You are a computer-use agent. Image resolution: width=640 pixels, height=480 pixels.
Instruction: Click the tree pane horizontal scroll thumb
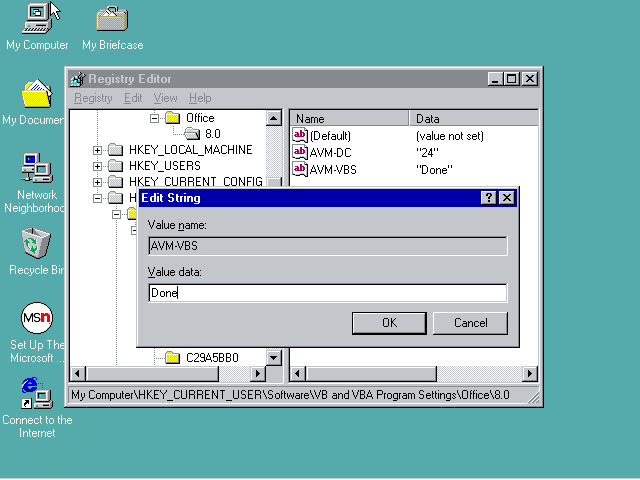click(152, 373)
